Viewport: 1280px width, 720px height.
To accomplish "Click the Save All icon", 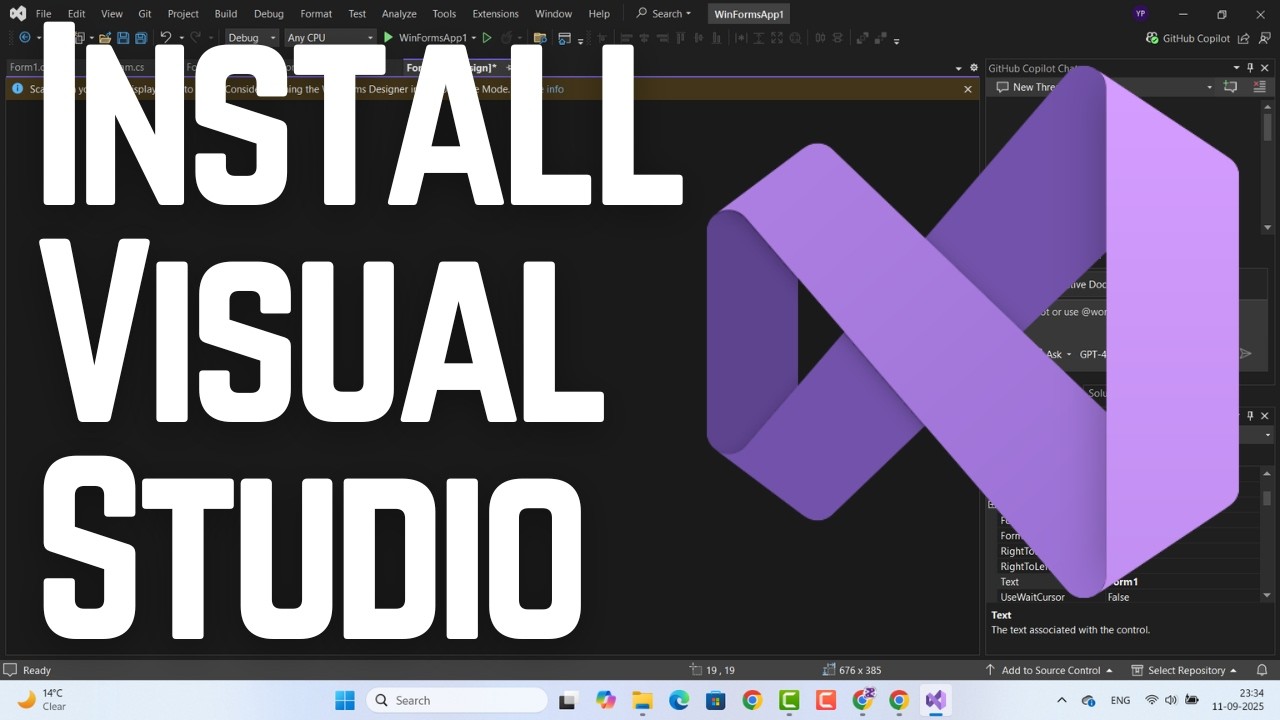I will pyautogui.click(x=141, y=38).
